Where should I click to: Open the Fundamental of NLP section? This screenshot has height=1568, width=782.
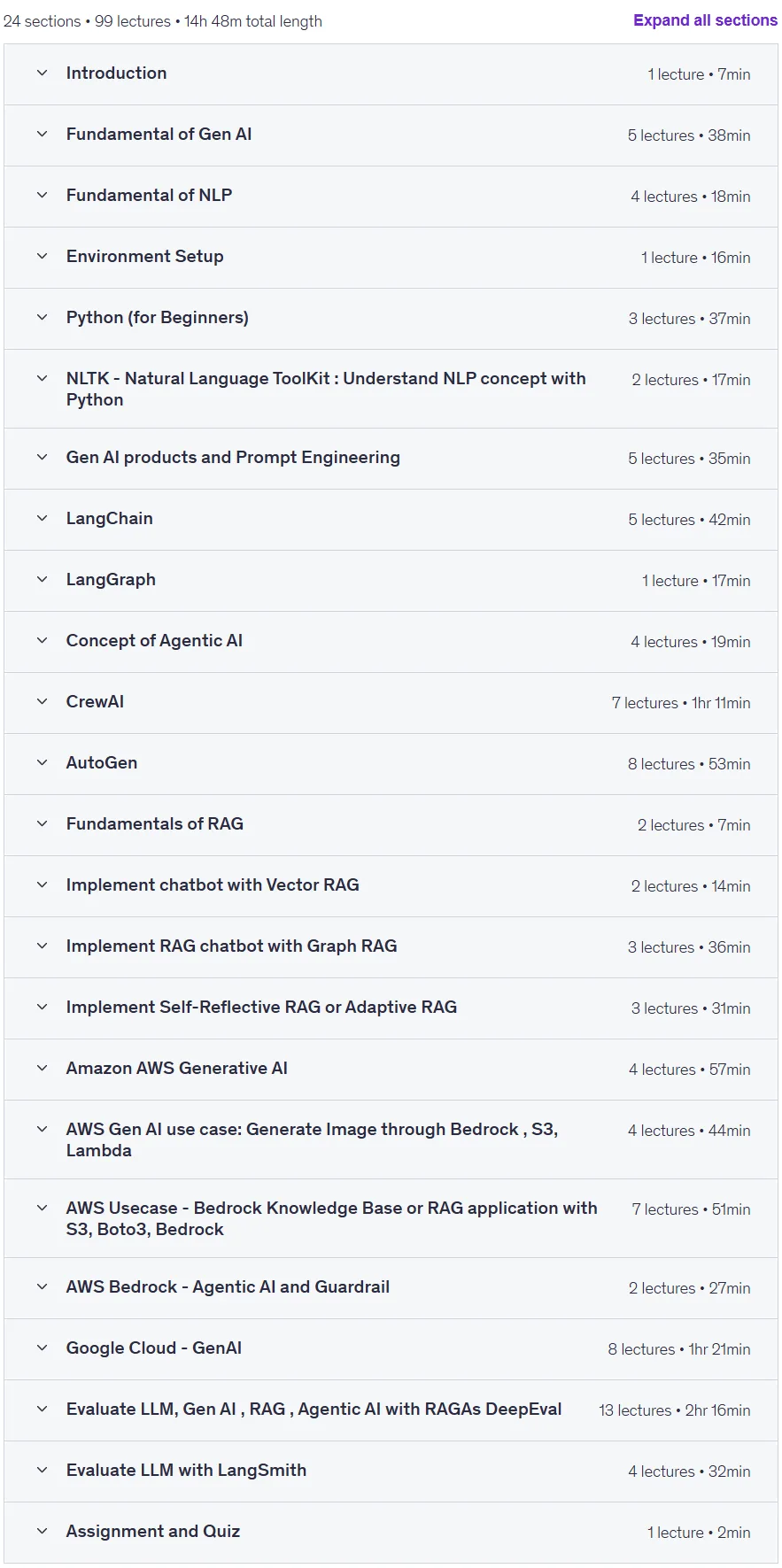tap(391, 196)
